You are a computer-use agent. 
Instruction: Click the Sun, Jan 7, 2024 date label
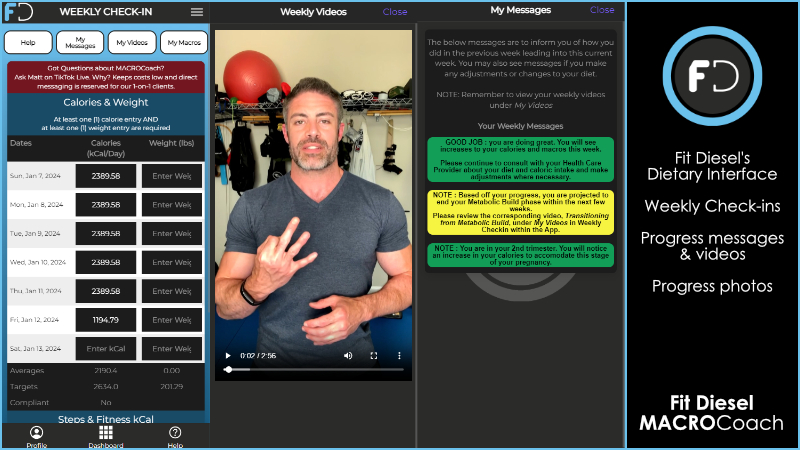click(x=35, y=176)
